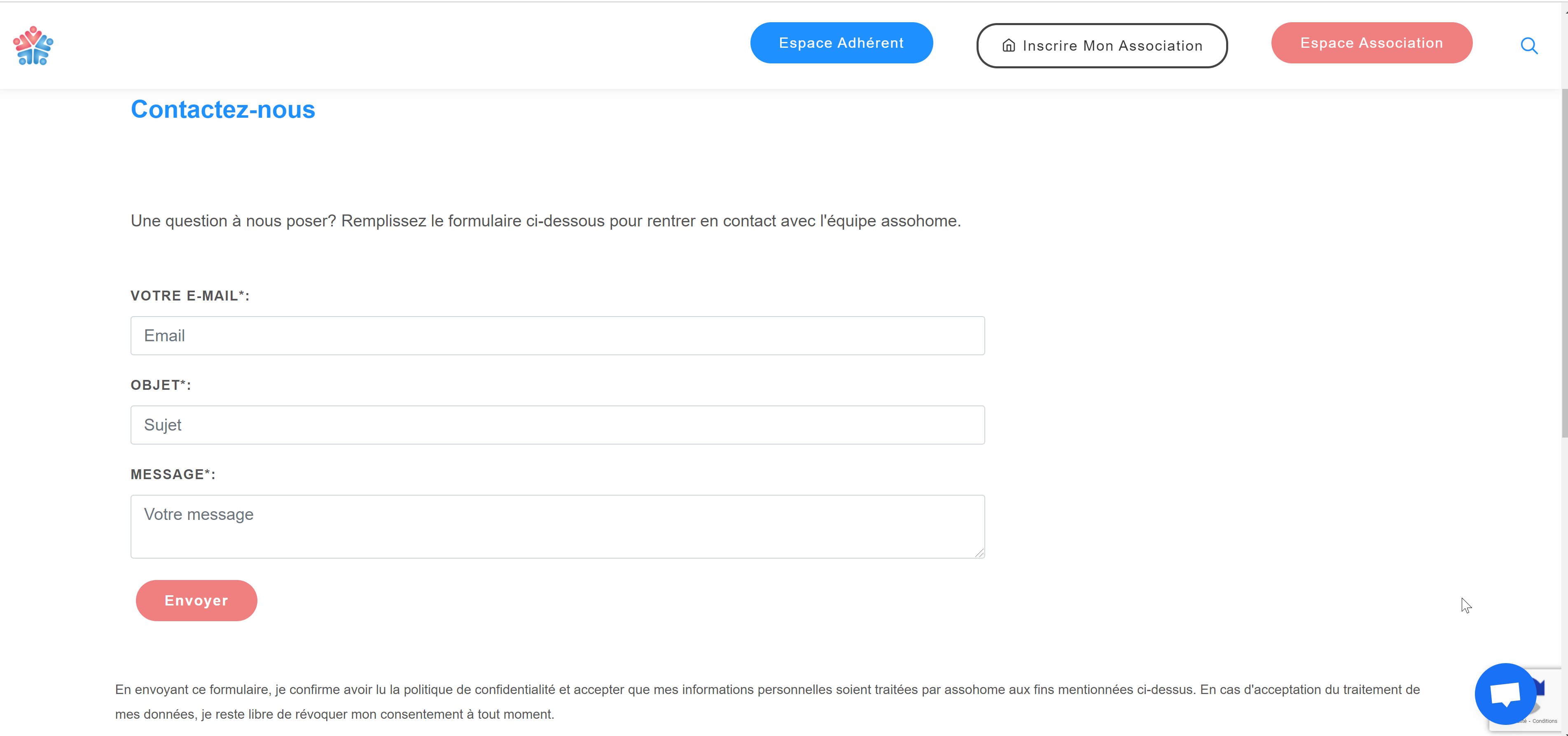Focus the Email input field

(x=557, y=336)
